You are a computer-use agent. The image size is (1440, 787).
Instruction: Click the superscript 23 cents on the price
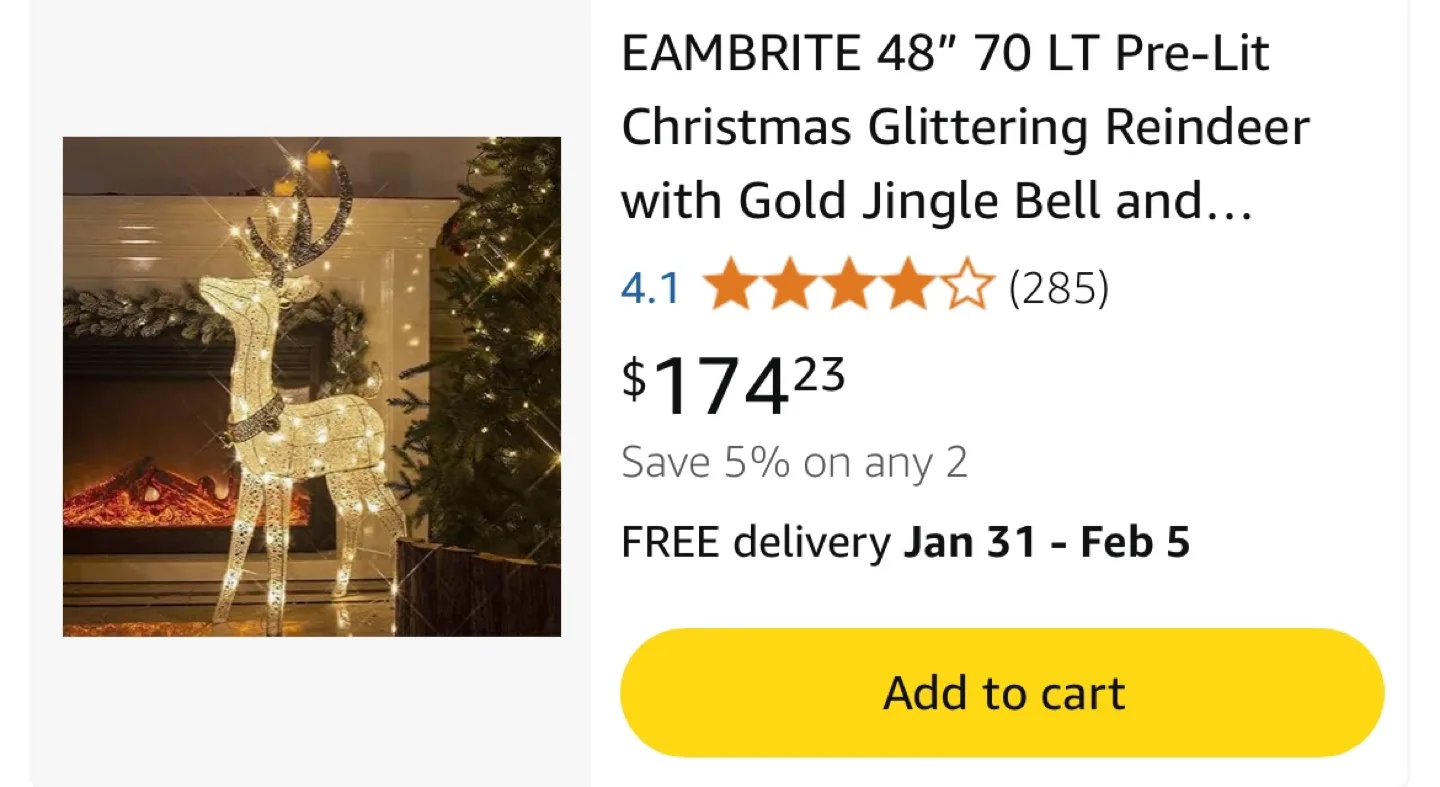point(822,372)
